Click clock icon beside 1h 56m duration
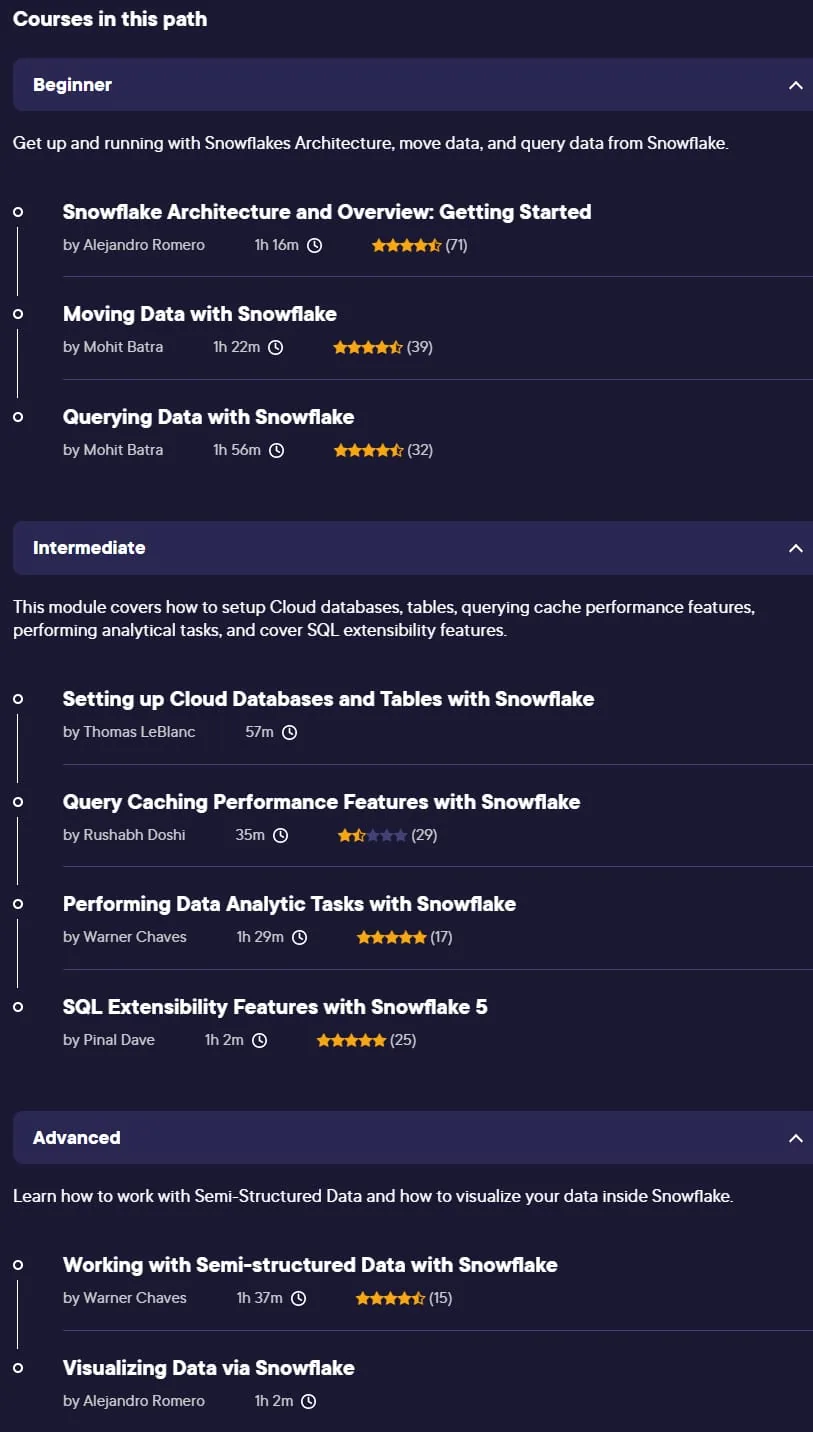Image resolution: width=813 pixels, height=1432 pixels. click(x=276, y=450)
